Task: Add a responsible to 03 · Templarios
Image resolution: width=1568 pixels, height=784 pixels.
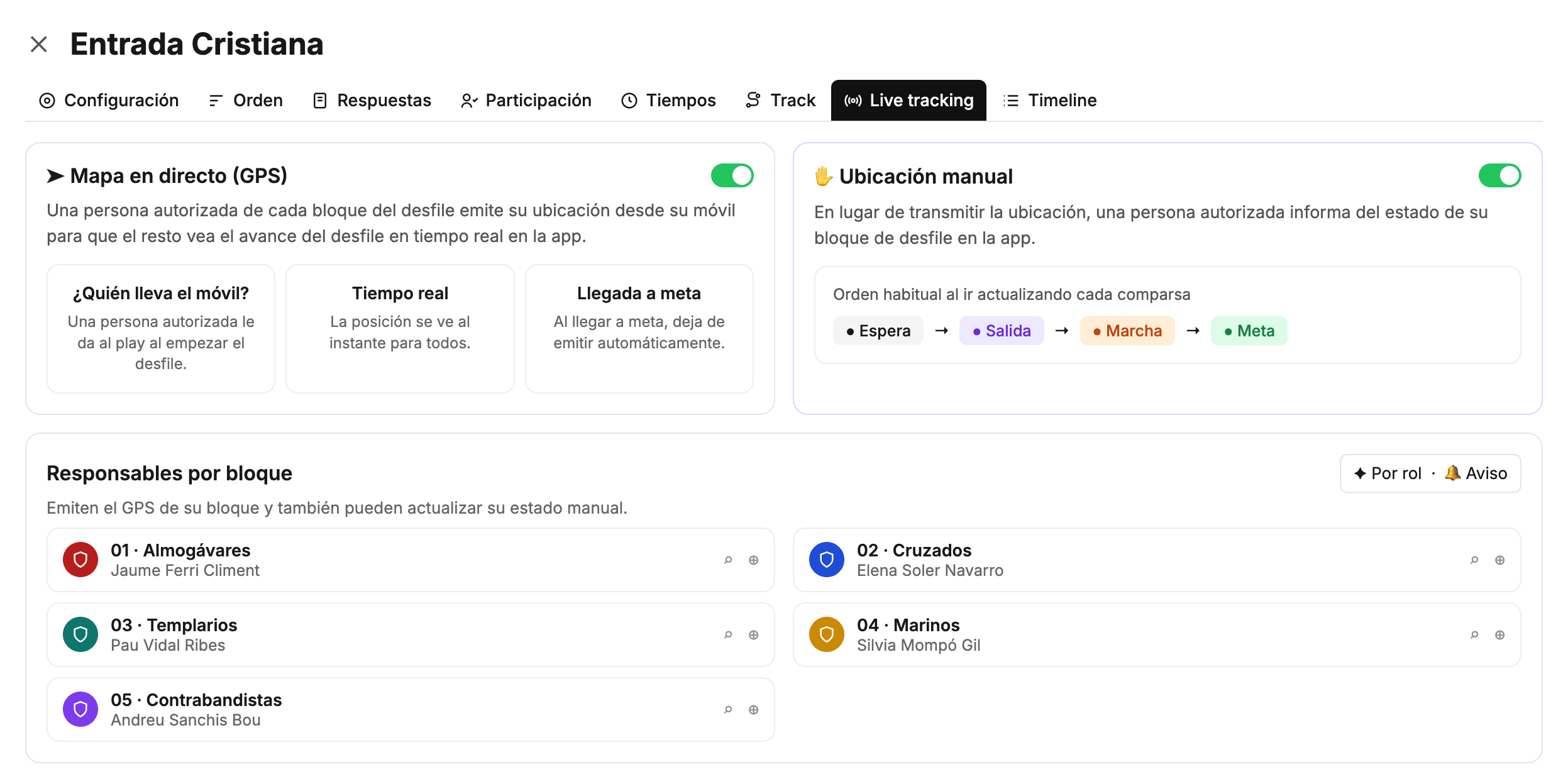Action: click(x=754, y=635)
